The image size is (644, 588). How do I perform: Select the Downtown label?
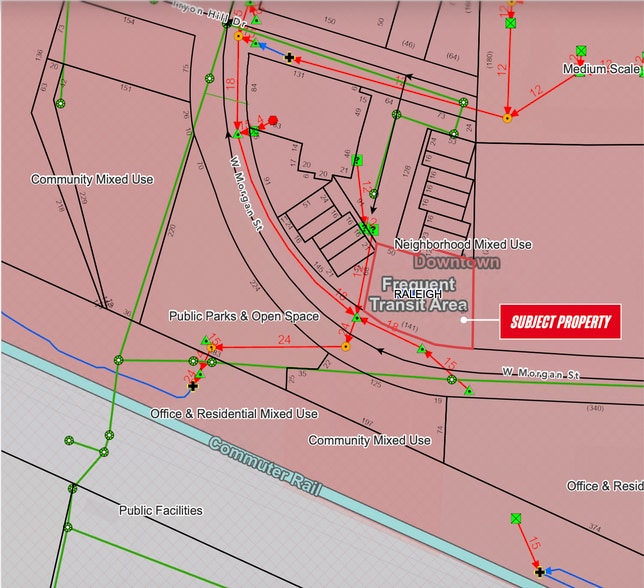point(457,262)
